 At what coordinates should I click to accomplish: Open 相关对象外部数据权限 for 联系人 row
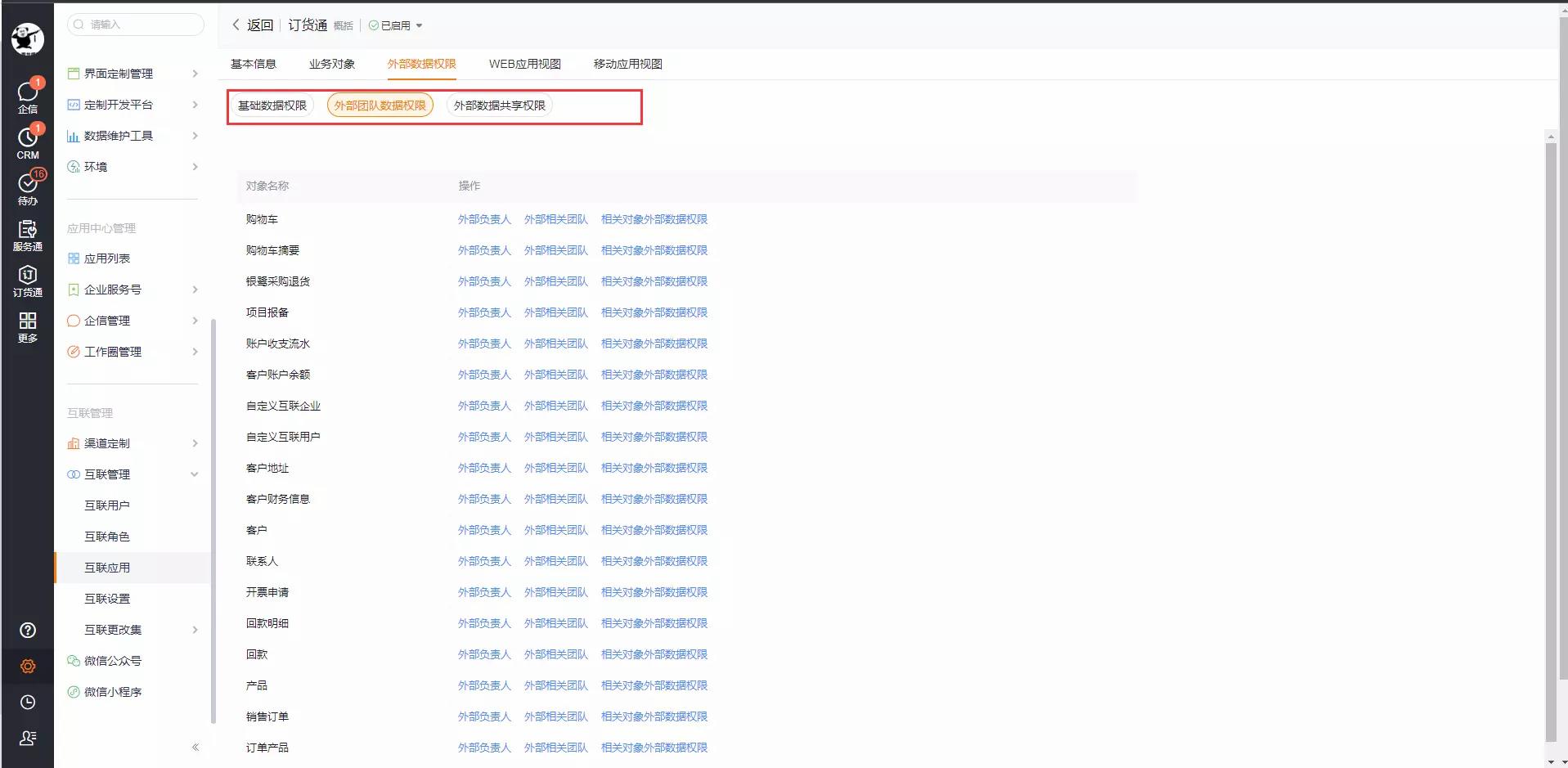pyautogui.click(x=654, y=561)
